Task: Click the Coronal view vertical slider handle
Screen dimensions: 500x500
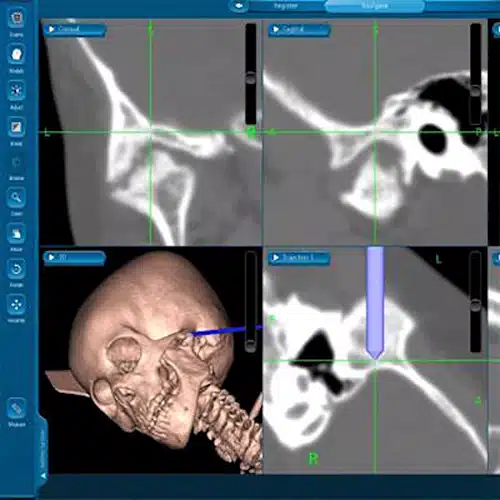Action: point(251,78)
